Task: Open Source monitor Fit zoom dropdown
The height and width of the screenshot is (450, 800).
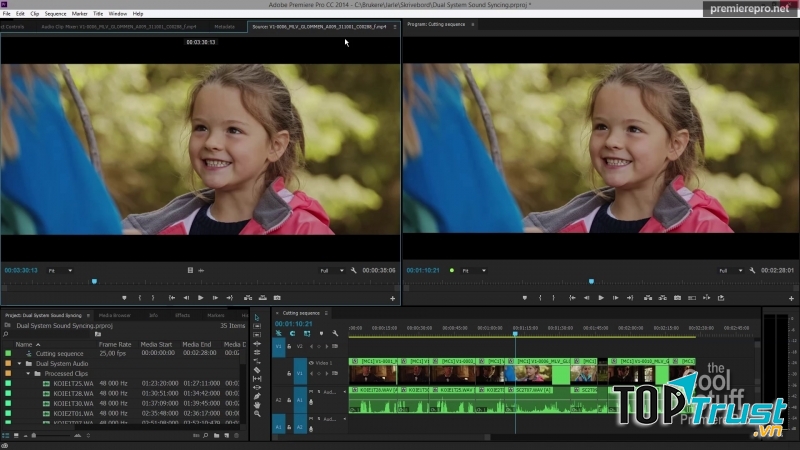Action: pyautogui.click(x=60, y=270)
